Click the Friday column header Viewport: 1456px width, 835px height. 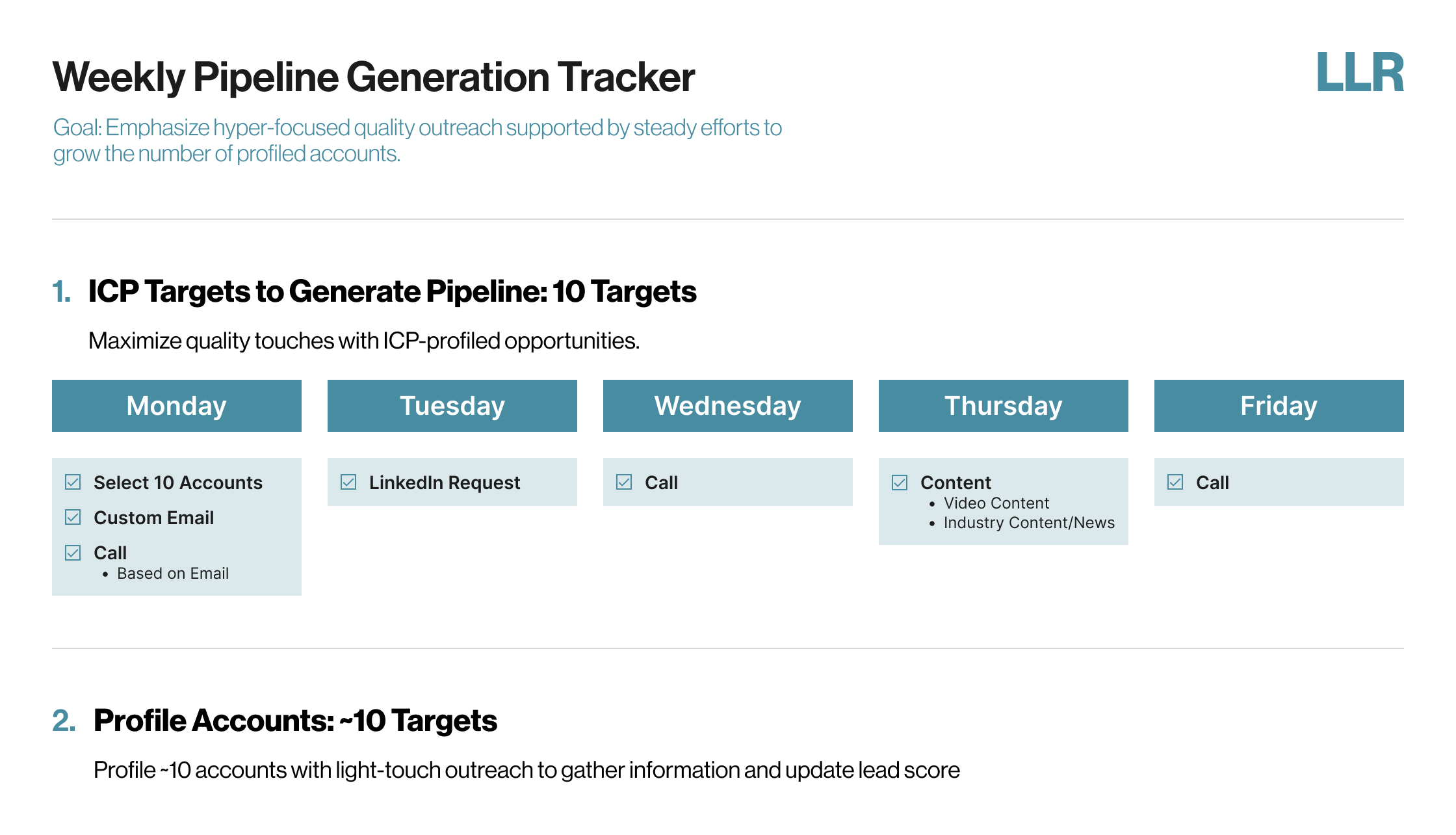[x=1279, y=406]
